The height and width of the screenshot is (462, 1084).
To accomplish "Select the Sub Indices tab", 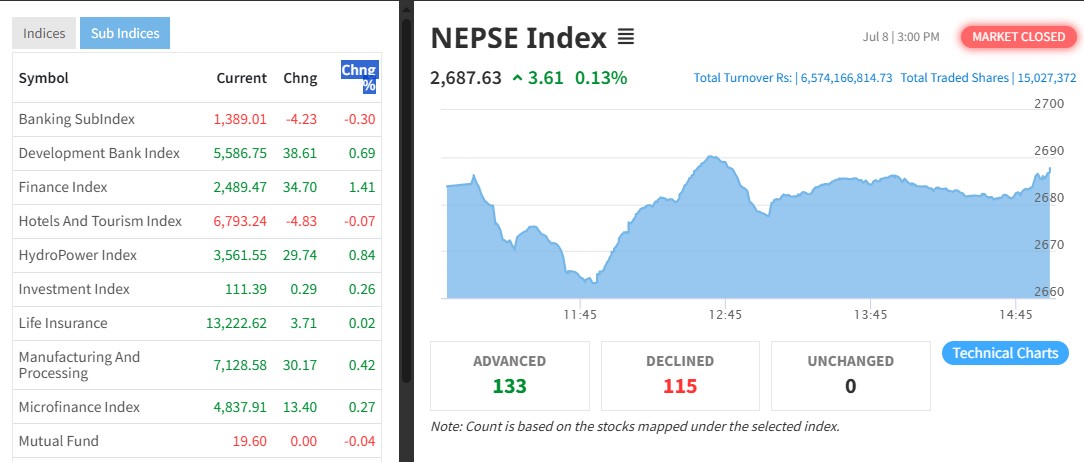I will pyautogui.click(x=125, y=33).
